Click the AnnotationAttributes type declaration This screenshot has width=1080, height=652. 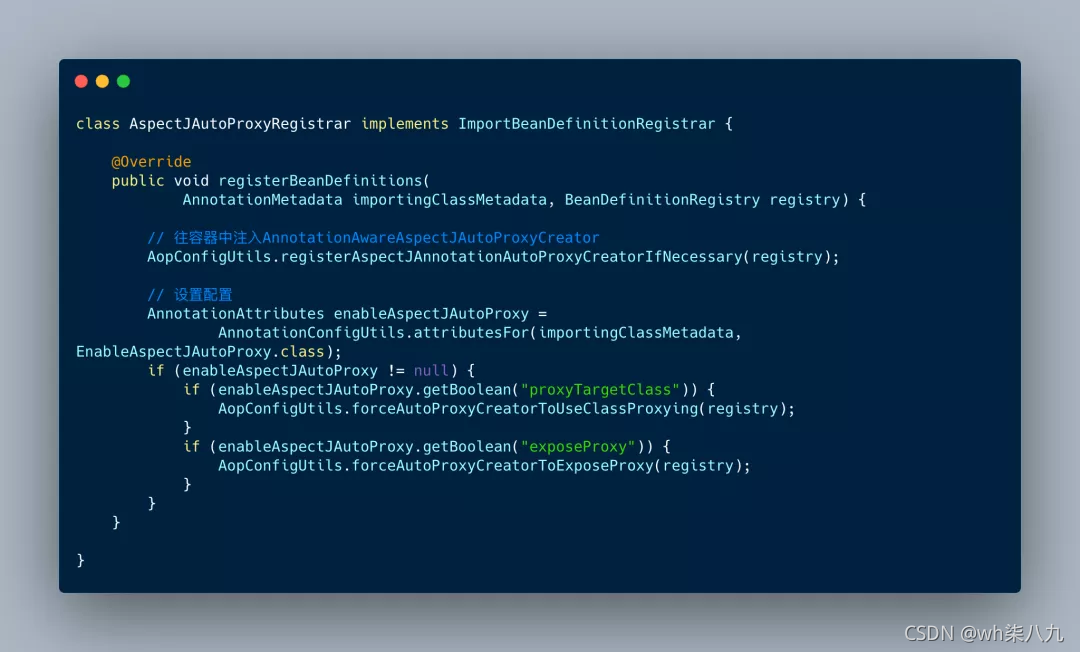pyautogui.click(x=236, y=314)
